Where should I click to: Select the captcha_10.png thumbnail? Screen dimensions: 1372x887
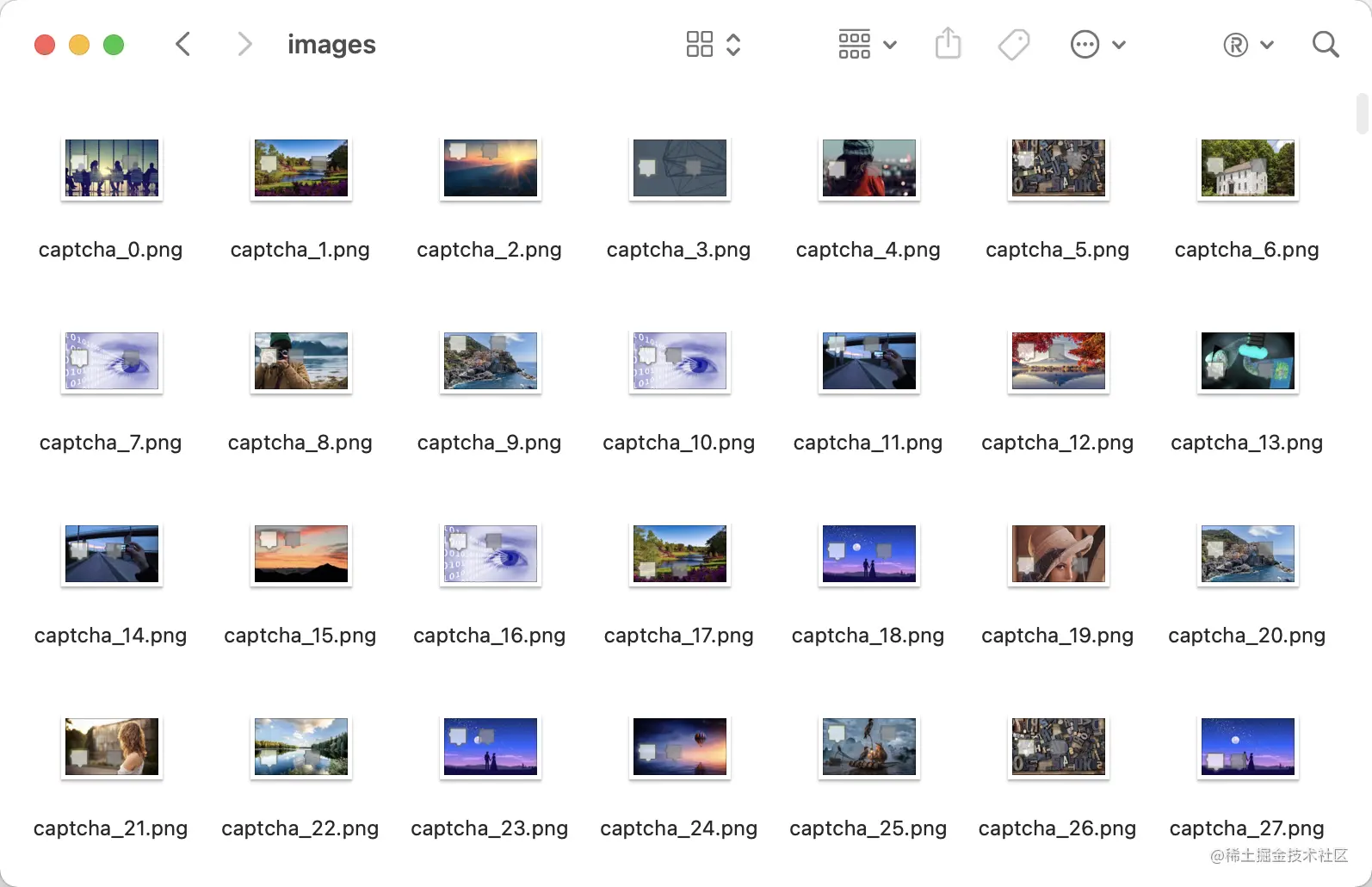[680, 361]
